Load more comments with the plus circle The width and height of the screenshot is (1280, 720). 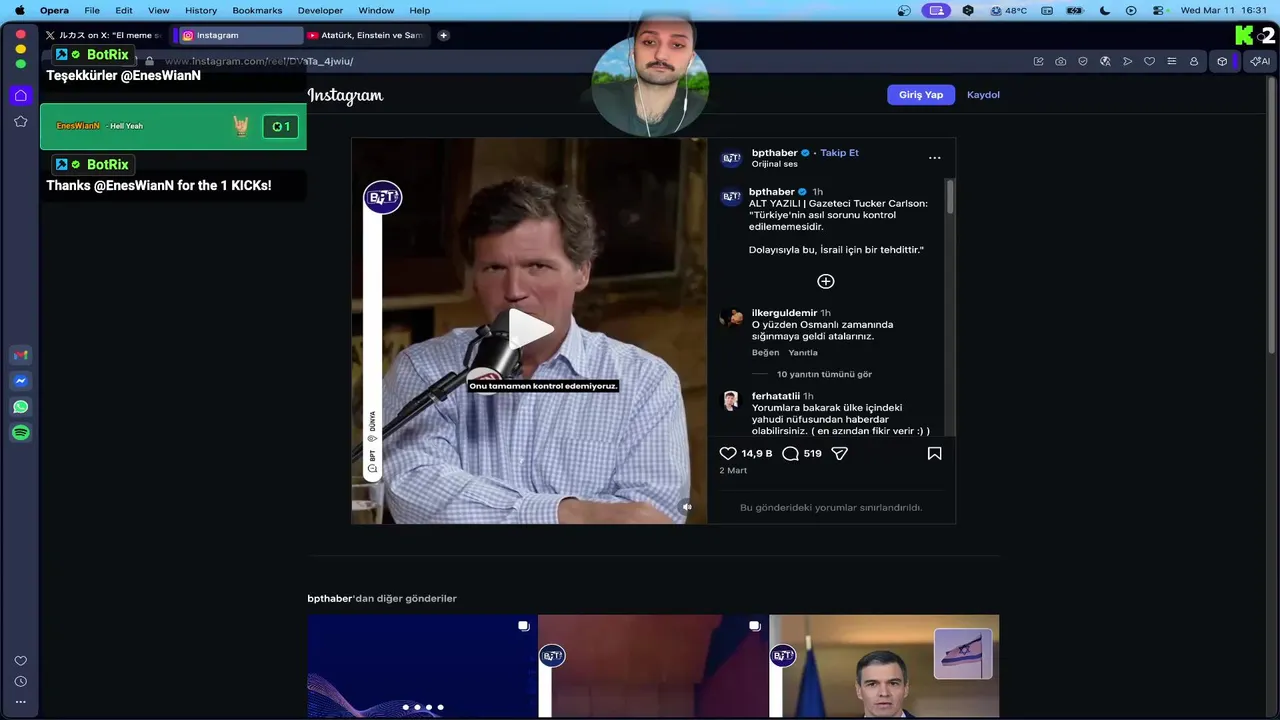(826, 281)
